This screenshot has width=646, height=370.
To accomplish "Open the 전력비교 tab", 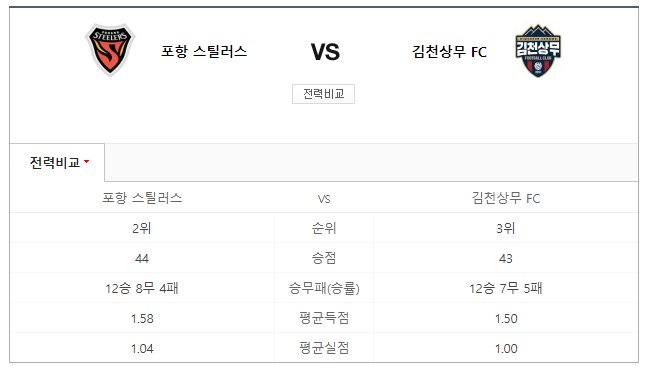I will pyautogui.click(x=57, y=162).
